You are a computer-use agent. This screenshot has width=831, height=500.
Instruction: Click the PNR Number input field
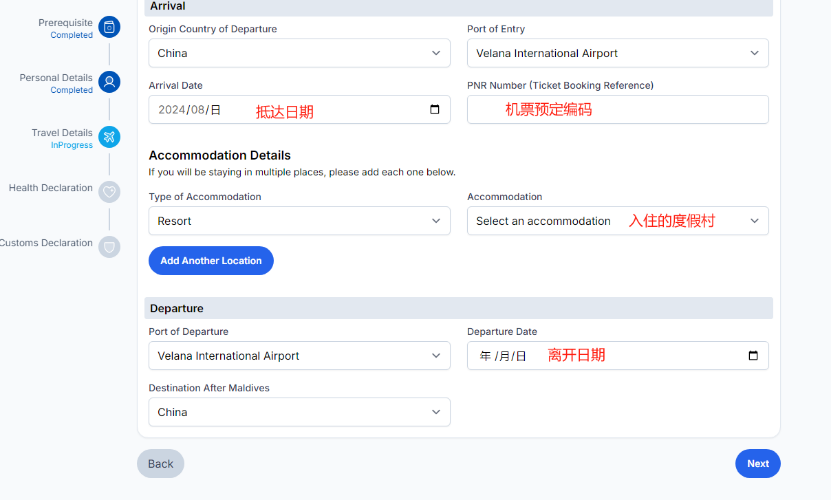point(617,110)
